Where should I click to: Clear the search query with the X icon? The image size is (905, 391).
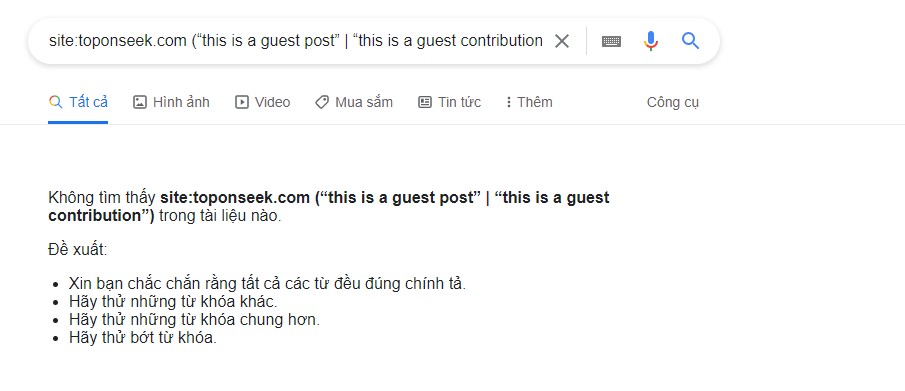point(562,41)
